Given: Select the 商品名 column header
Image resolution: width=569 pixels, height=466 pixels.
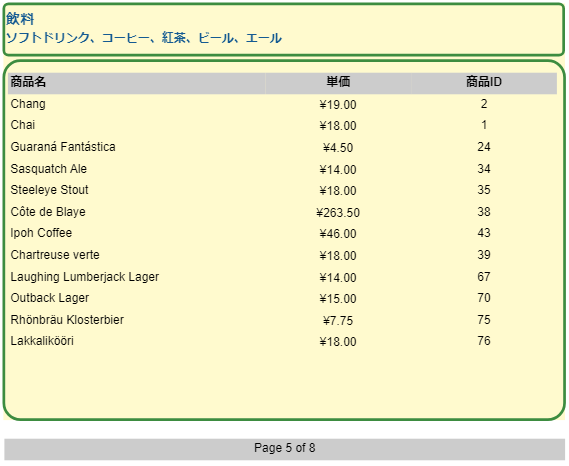Looking at the screenshot, I should pyautogui.click(x=28, y=82).
